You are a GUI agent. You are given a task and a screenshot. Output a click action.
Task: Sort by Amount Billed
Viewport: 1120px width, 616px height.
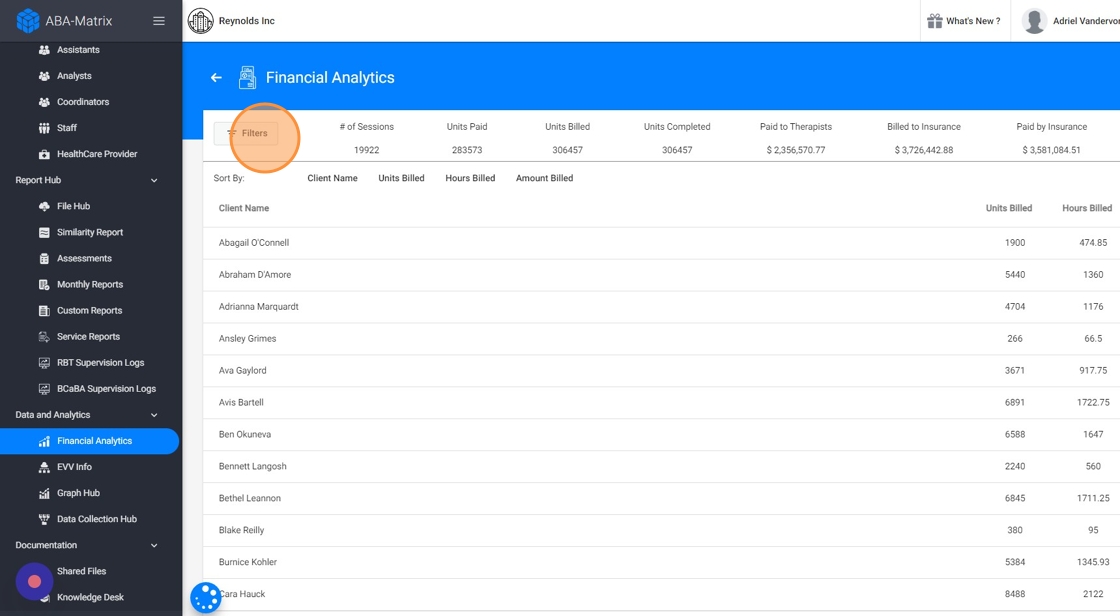tap(544, 178)
